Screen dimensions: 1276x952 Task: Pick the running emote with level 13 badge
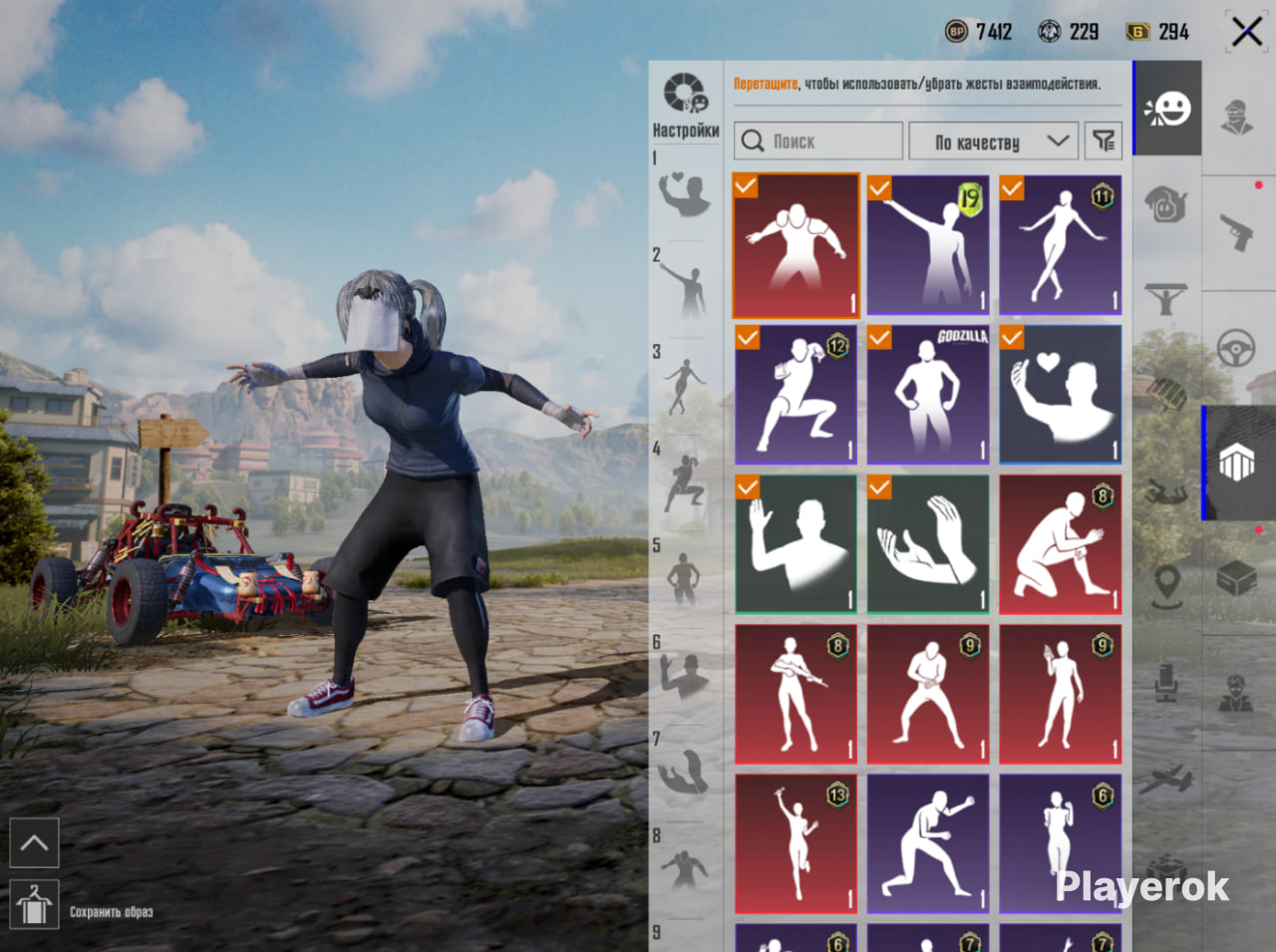(796, 844)
